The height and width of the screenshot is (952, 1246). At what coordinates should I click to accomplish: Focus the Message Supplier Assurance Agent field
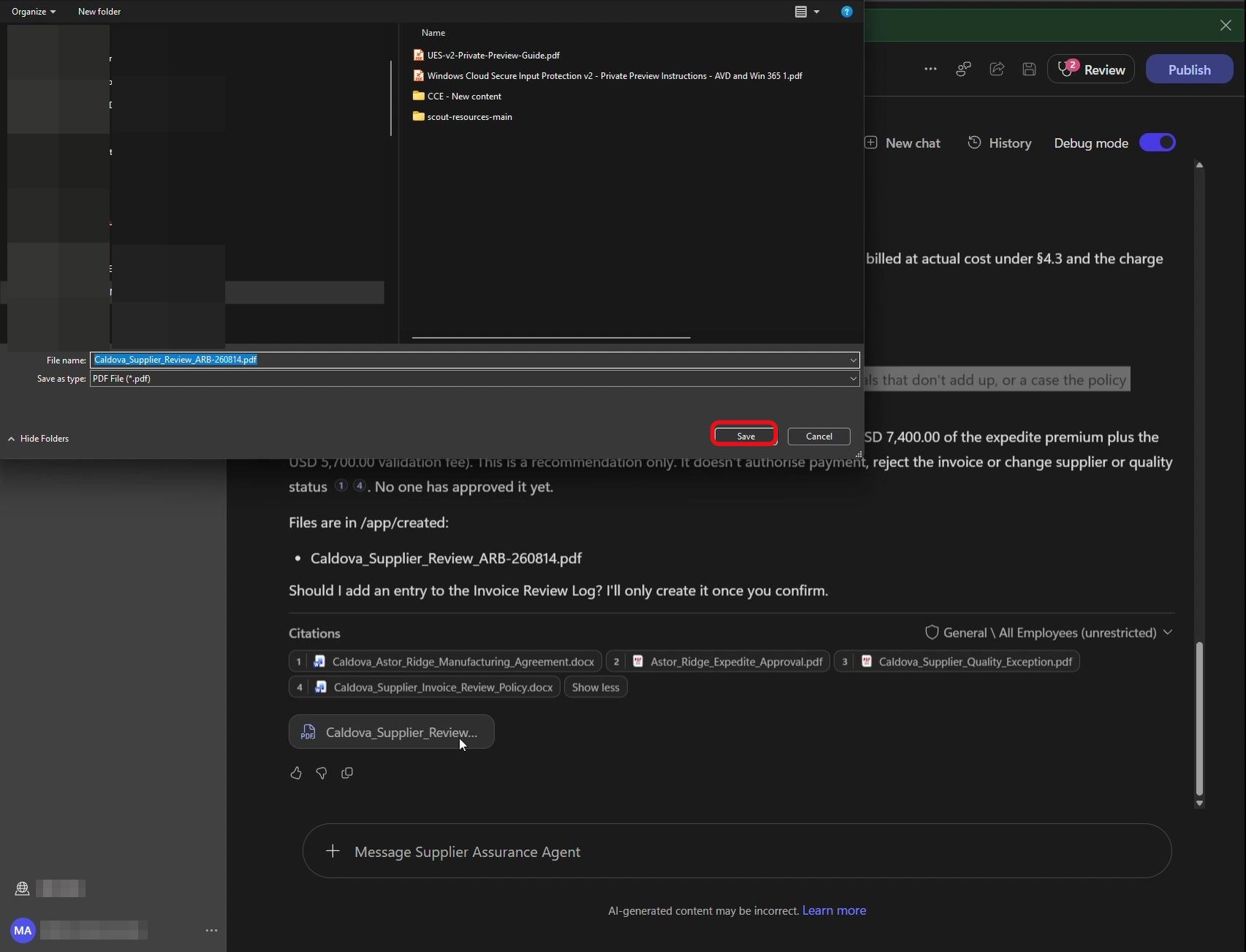click(737, 851)
